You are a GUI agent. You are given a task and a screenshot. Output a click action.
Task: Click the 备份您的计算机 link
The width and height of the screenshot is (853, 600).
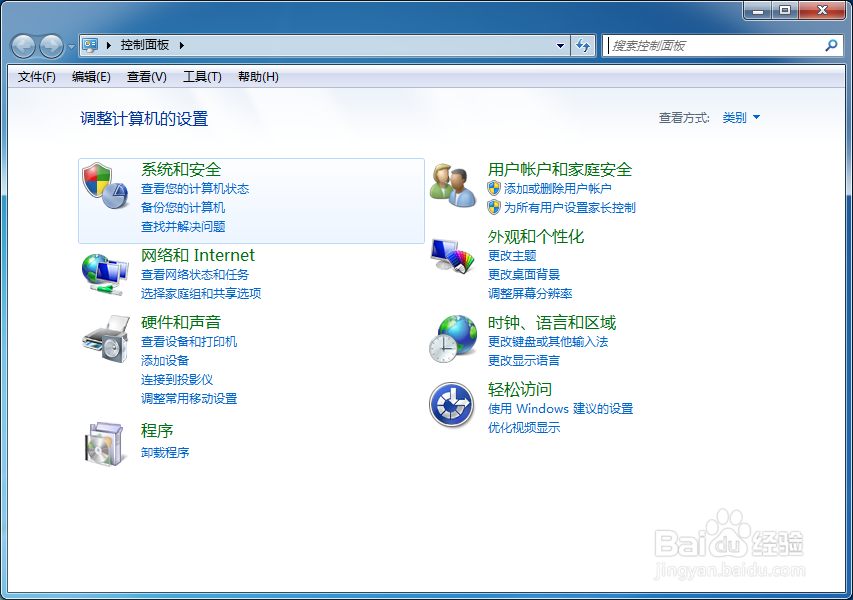[183, 207]
